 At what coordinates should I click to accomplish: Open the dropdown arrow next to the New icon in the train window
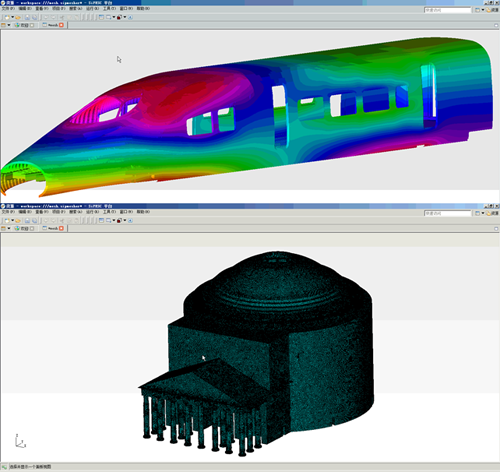(12, 17)
